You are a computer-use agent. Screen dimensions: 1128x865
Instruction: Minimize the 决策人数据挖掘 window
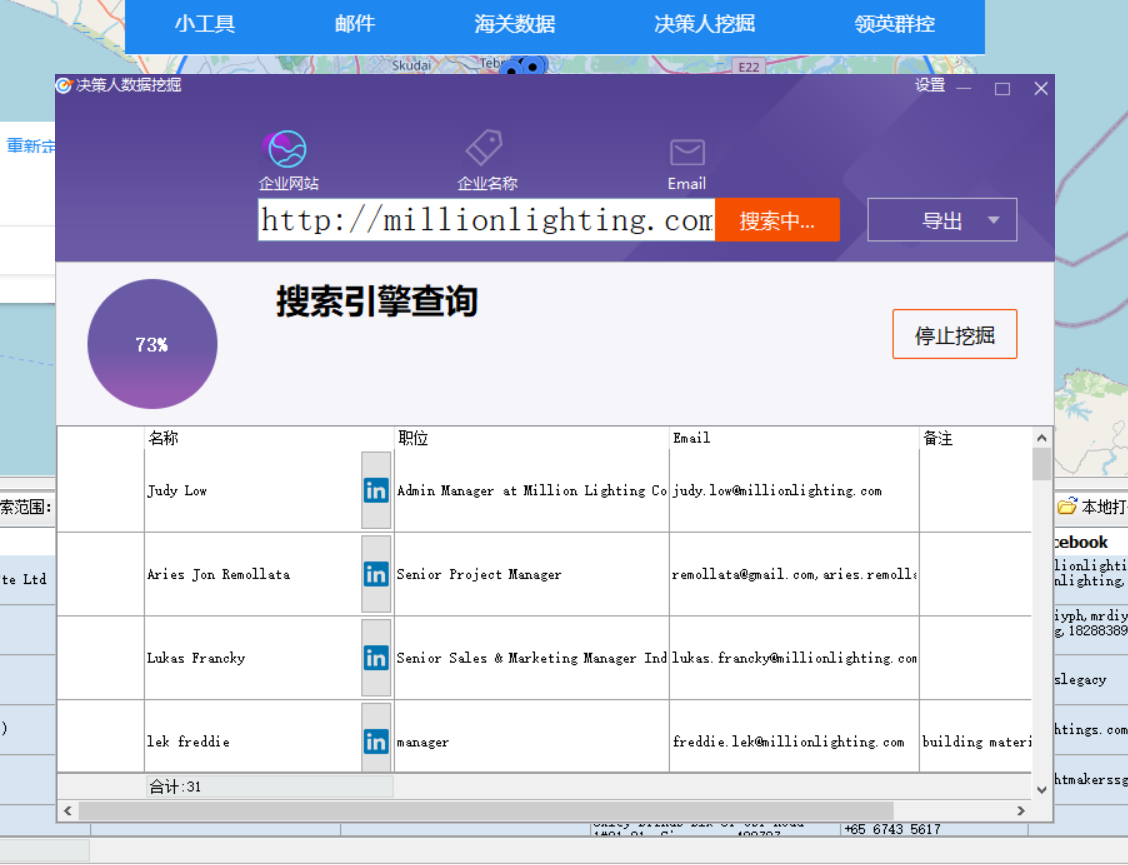click(x=964, y=89)
